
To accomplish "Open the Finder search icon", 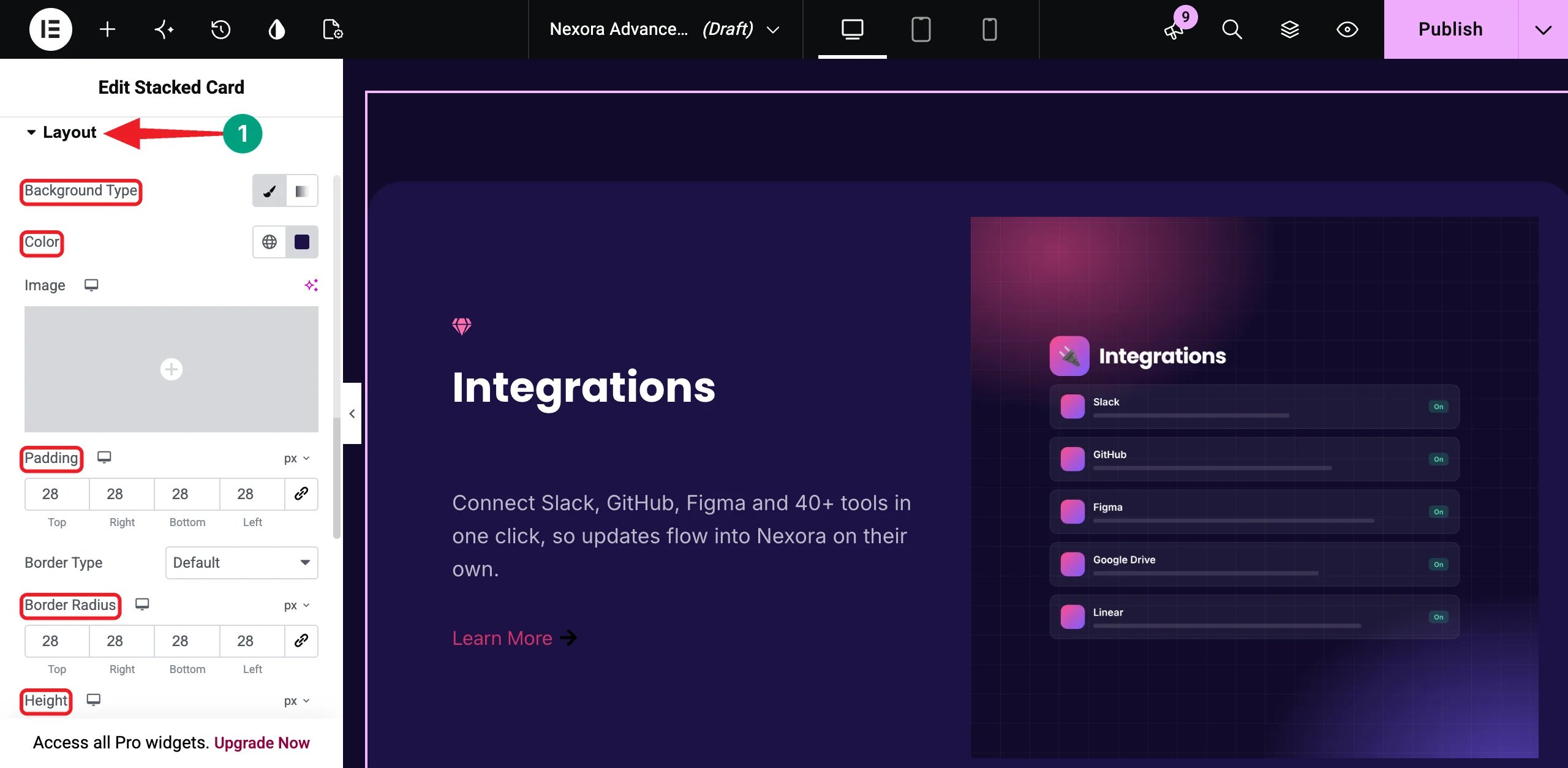I will [x=1232, y=29].
